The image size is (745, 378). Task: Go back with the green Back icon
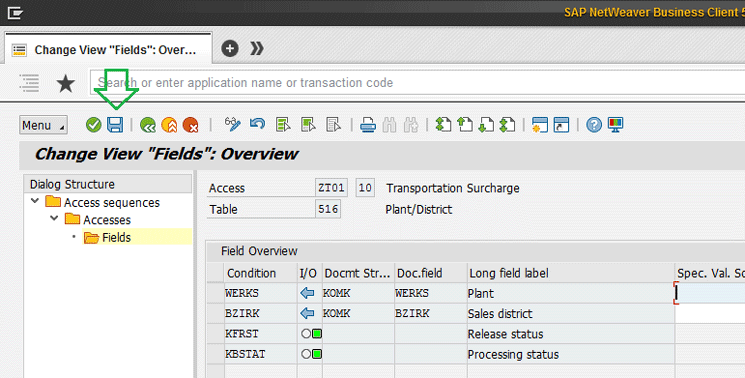tap(148, 125)
